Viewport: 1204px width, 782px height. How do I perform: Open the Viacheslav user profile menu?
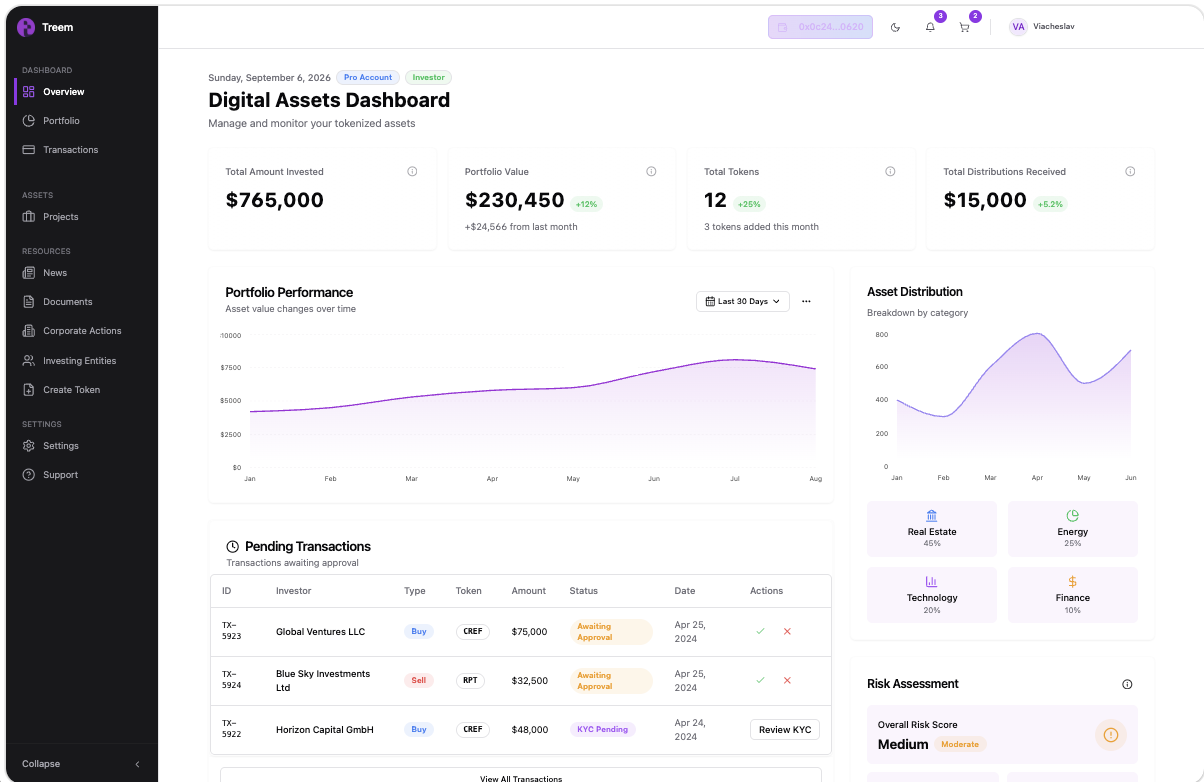pyautogui.click(x=1042, y=27)
